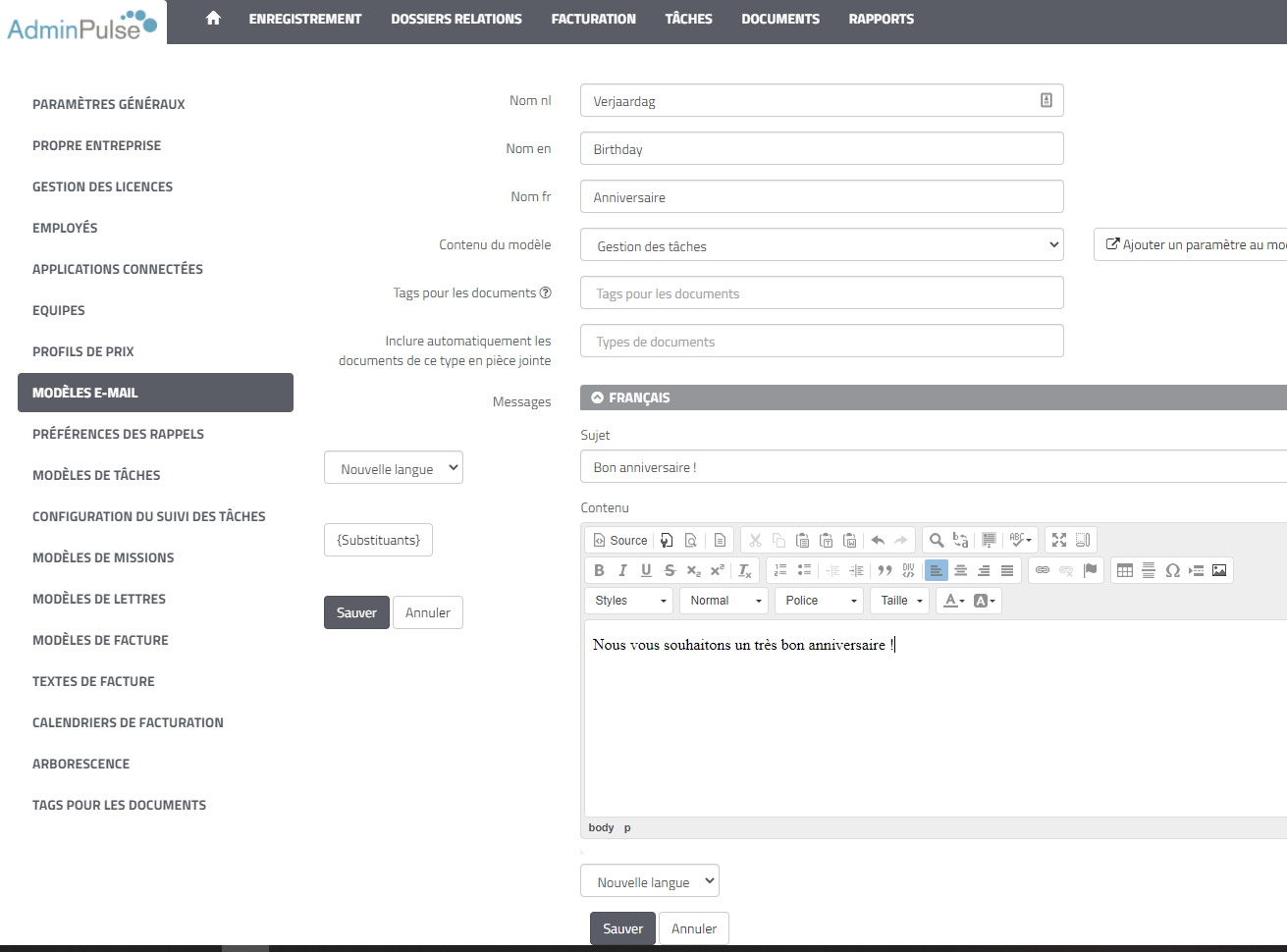
Task: Center align the text
Action: (x=960, y=570)
